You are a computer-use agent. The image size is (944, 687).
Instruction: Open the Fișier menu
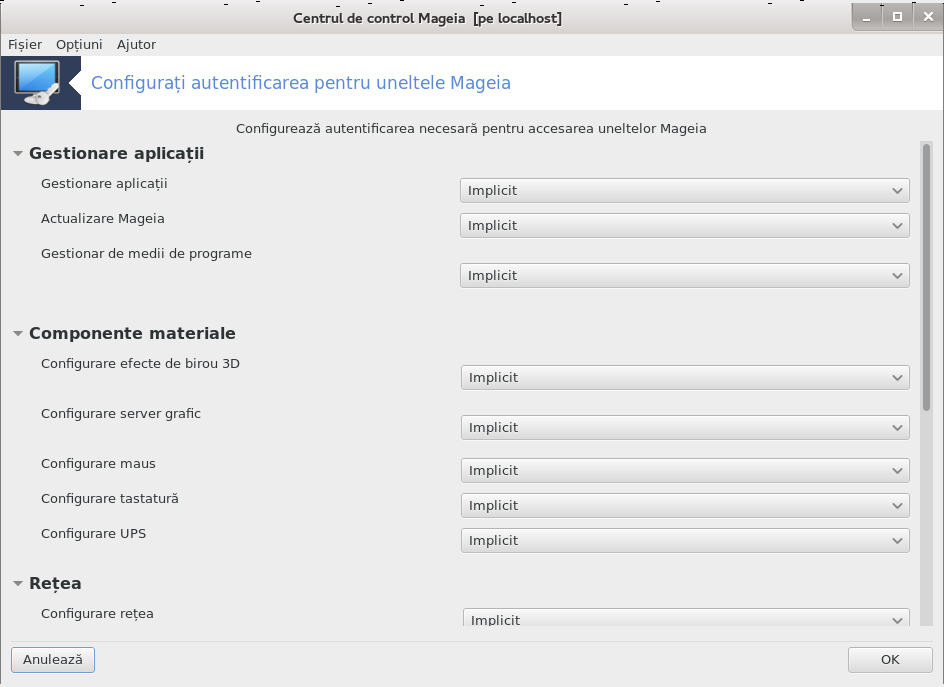coord(25,45)
